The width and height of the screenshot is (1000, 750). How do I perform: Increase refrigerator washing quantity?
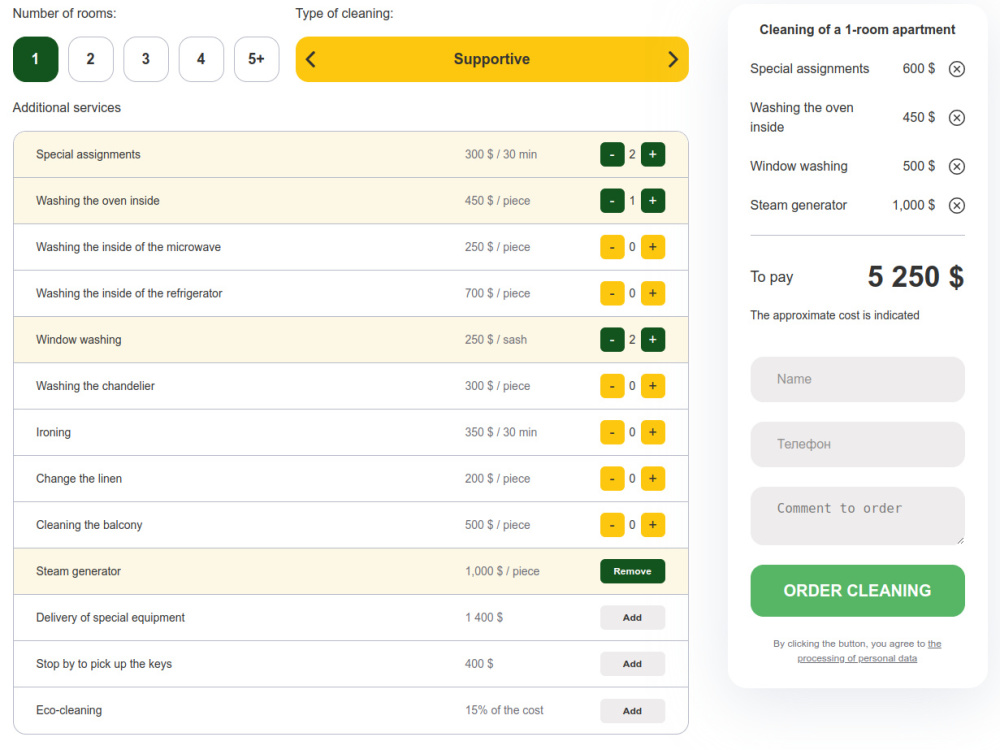(652, 293)
